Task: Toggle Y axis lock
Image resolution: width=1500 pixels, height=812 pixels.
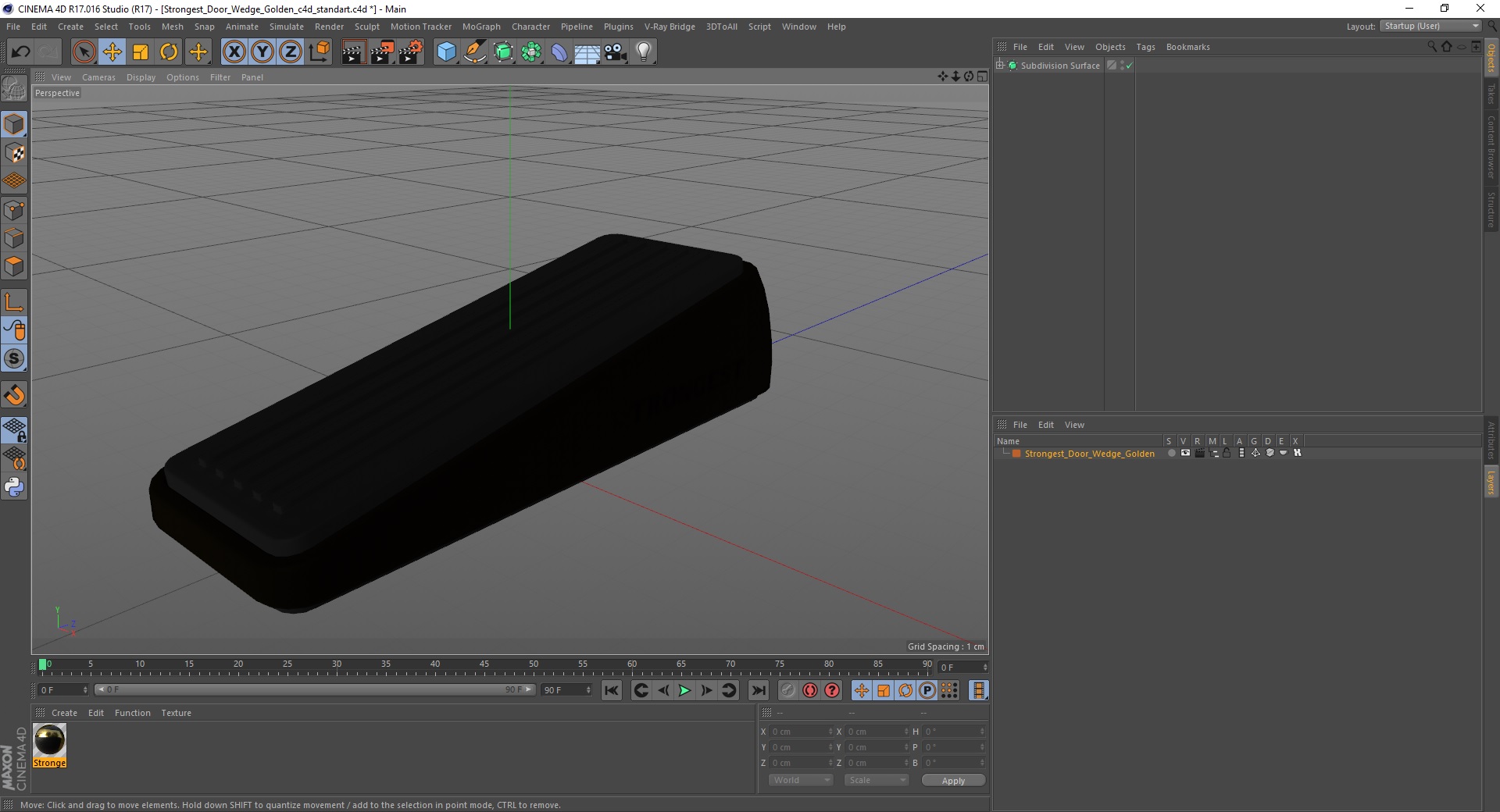Action: coord(262,52)
